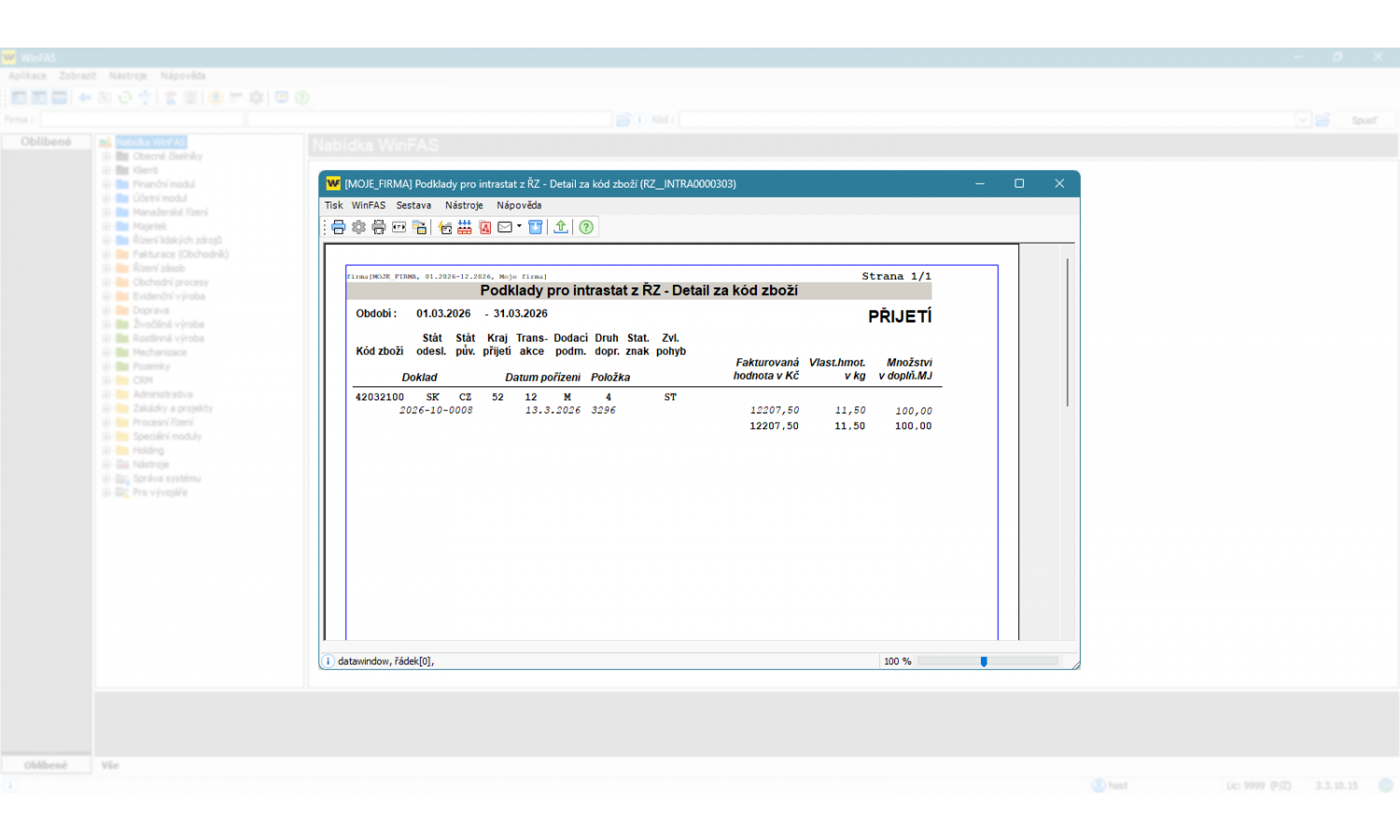1400x840 pixels.
Task: Click the Spusť button
Action: click(x=1364, y=120)
